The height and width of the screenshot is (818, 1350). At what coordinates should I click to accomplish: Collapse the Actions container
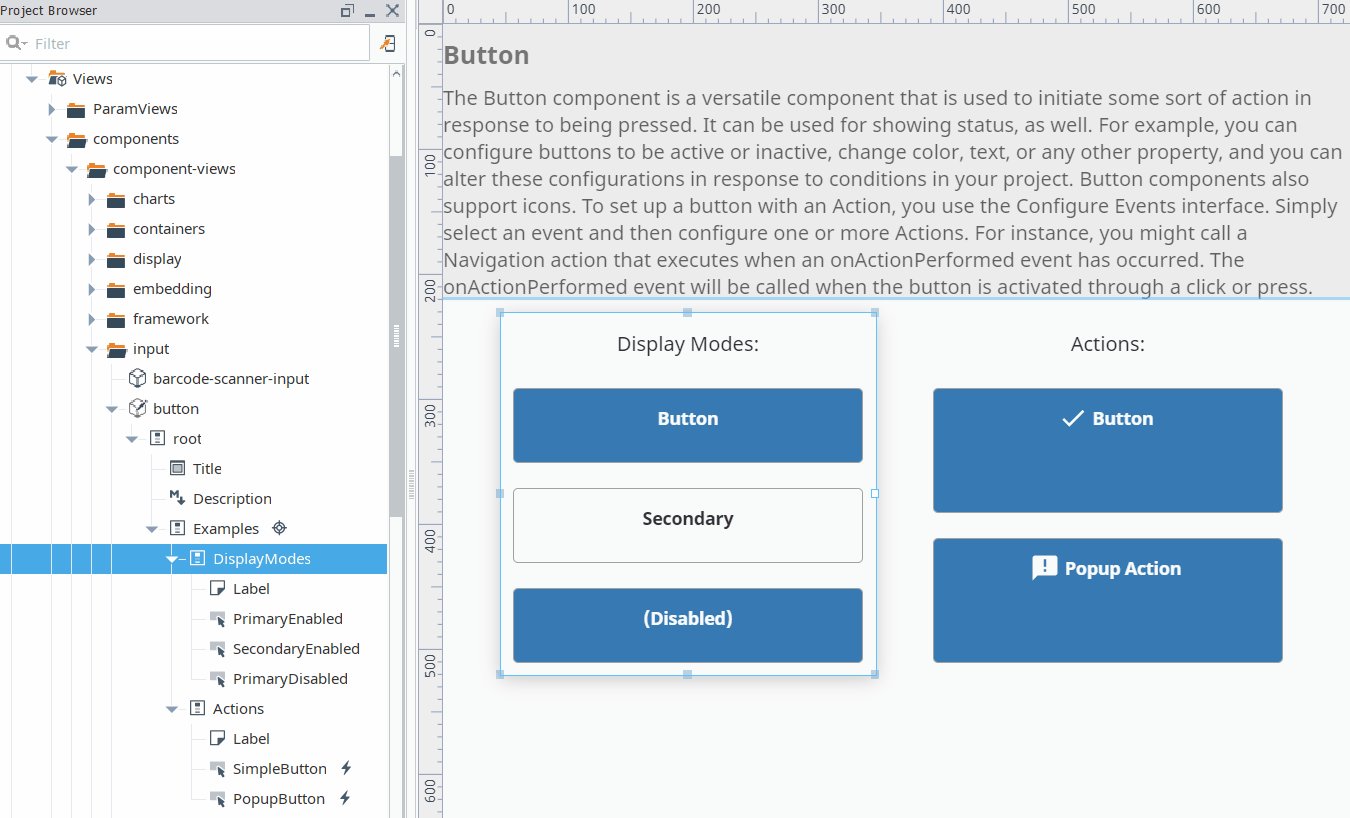pos(172,708)
